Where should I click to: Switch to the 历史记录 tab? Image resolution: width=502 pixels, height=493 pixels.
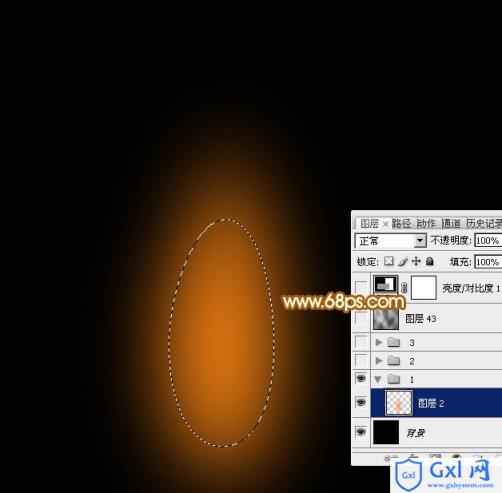pos(484,223)
